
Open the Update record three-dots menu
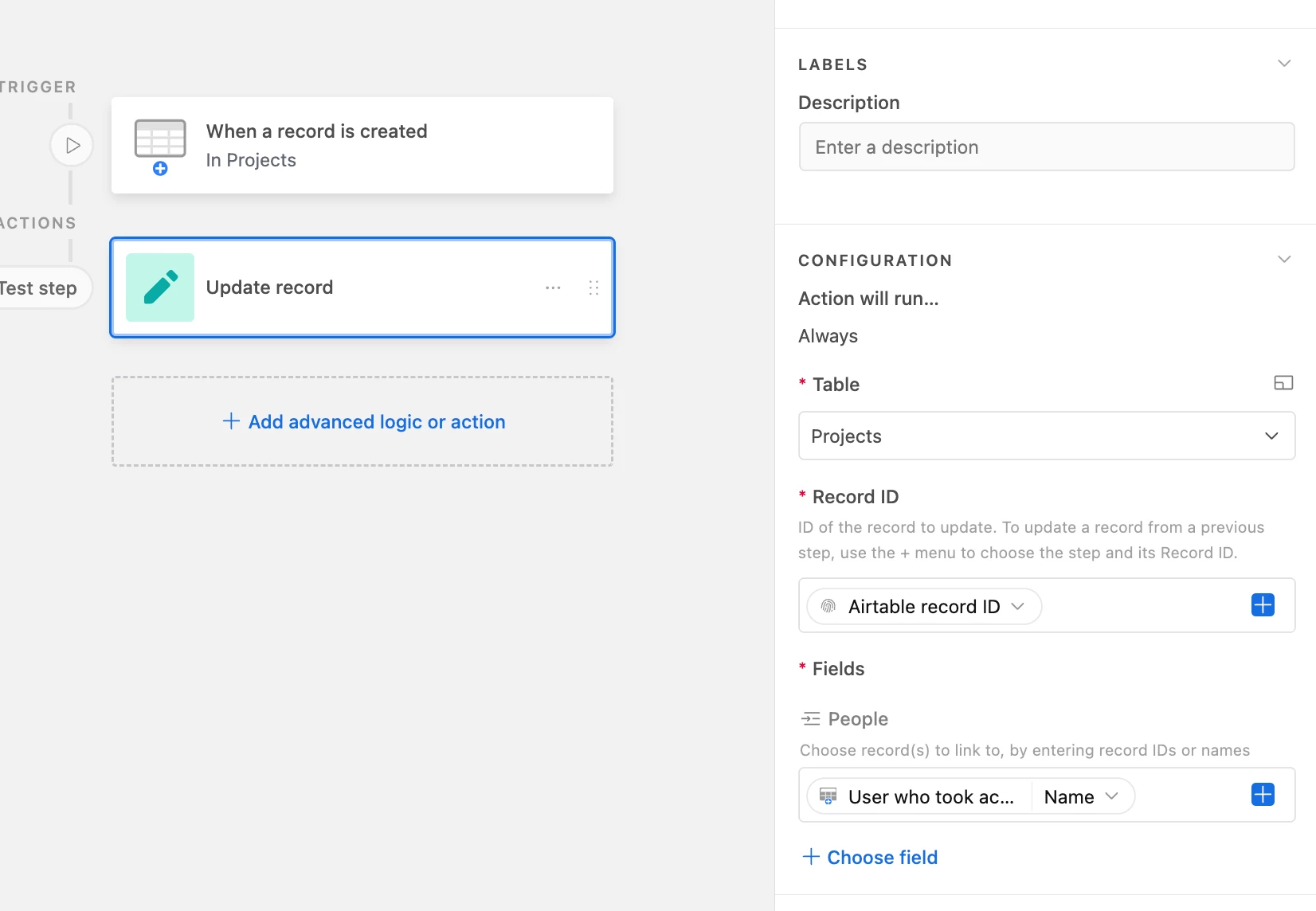coord(553,287)
